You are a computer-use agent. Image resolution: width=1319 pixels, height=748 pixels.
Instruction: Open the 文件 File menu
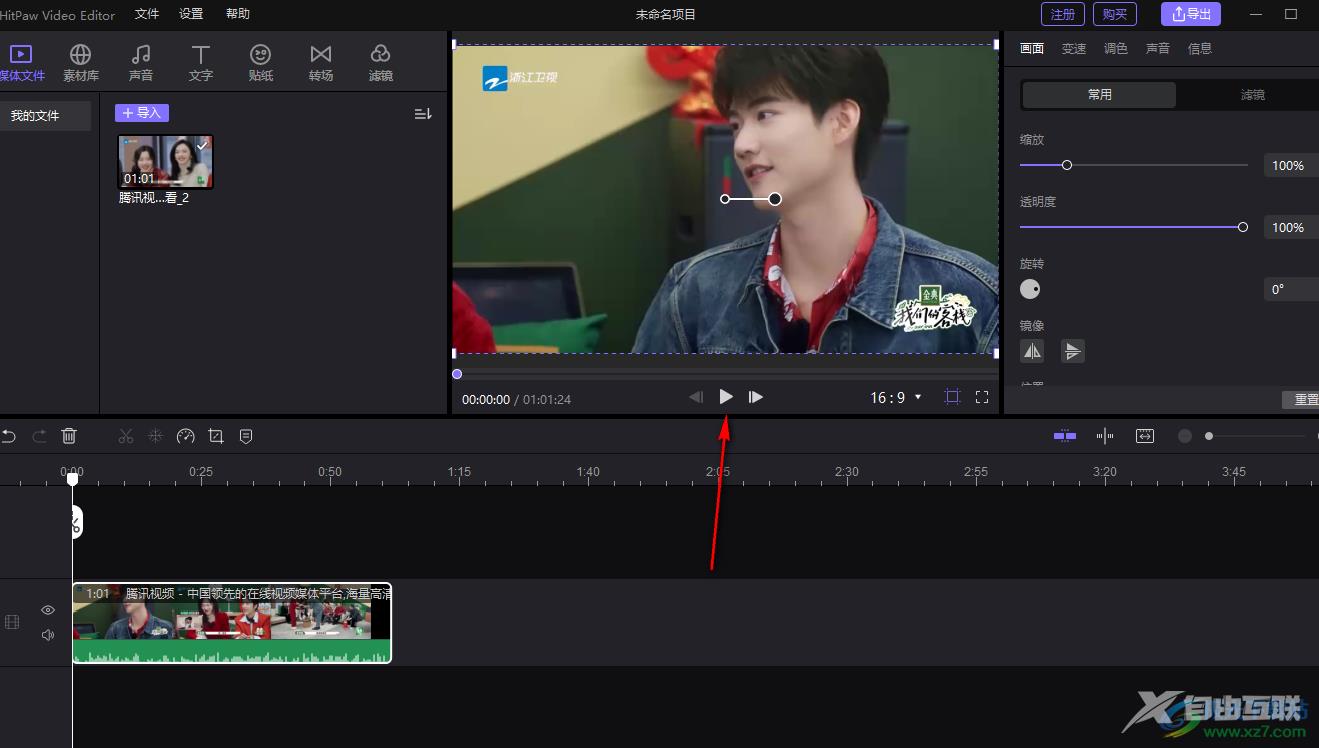(x=147, y=14)
